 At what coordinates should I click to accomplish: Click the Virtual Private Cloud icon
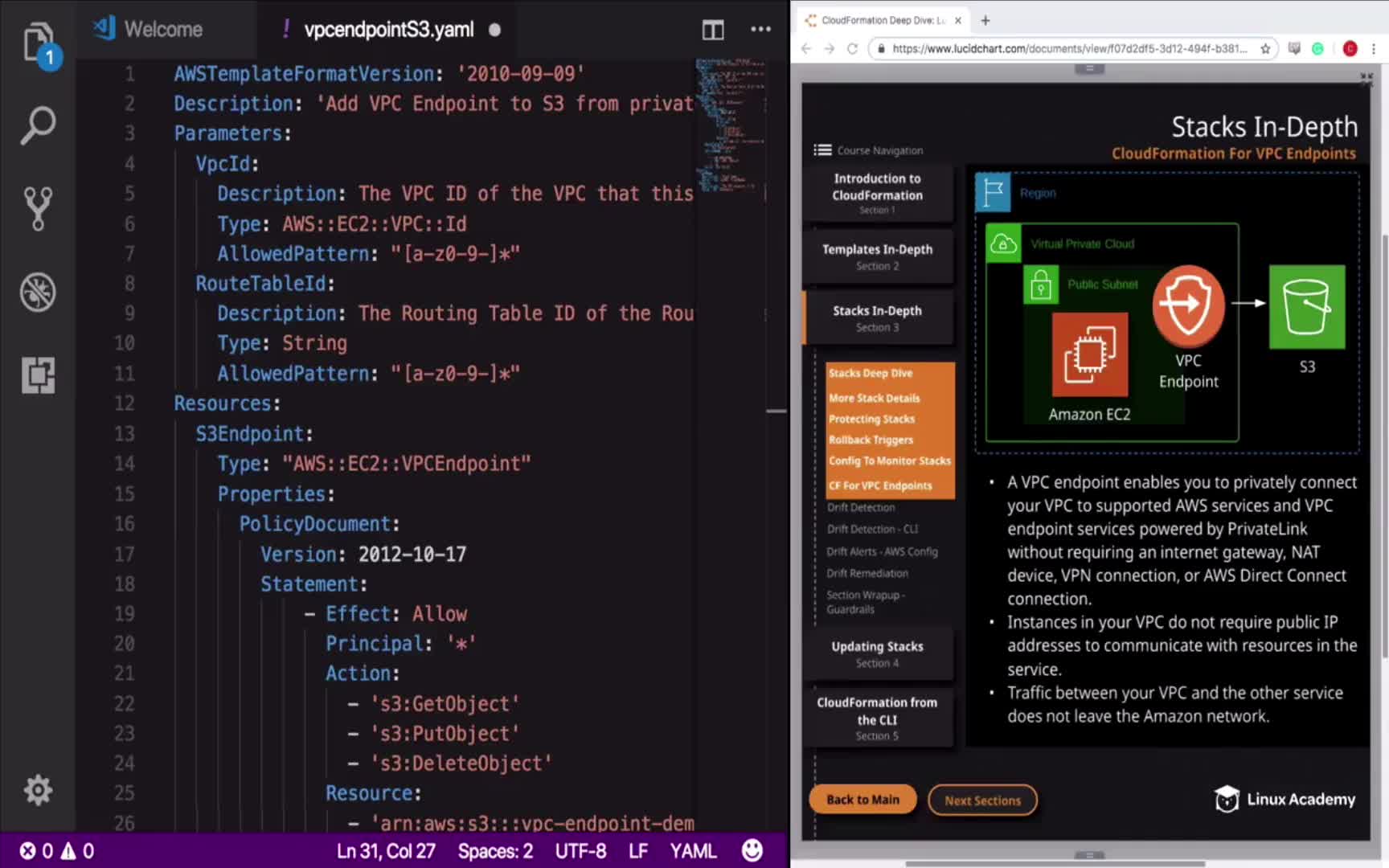1003,244
